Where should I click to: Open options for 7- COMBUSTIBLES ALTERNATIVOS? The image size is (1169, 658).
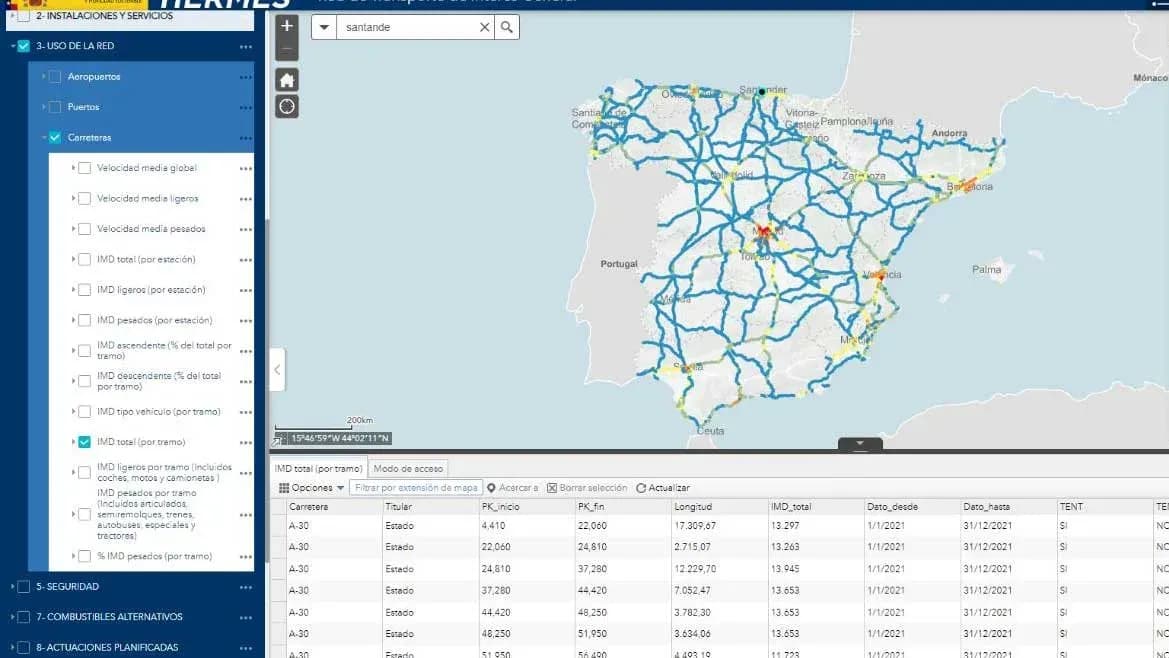tap(245, 618)
